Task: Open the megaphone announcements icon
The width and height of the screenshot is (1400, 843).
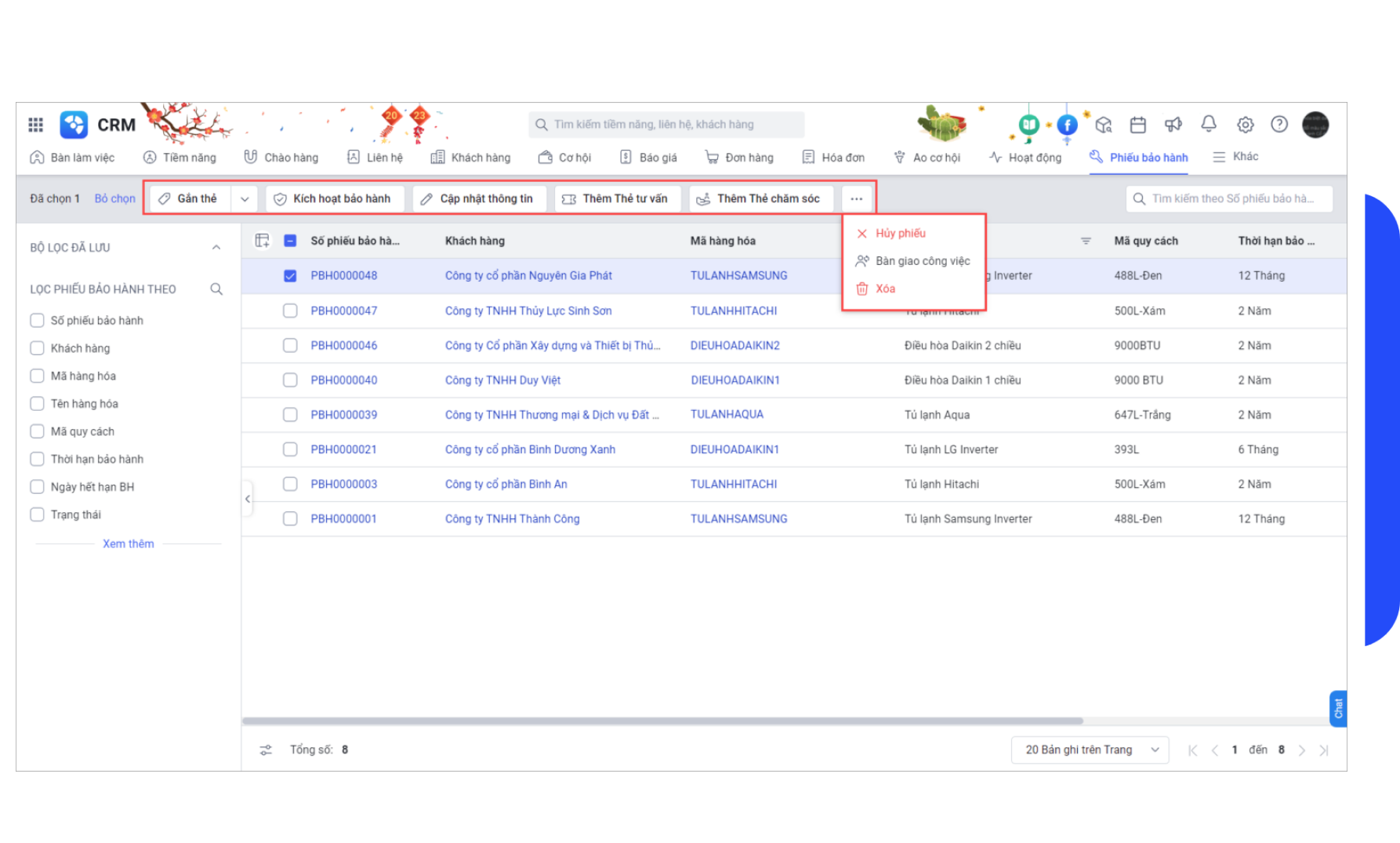Action: point(1173,125)
